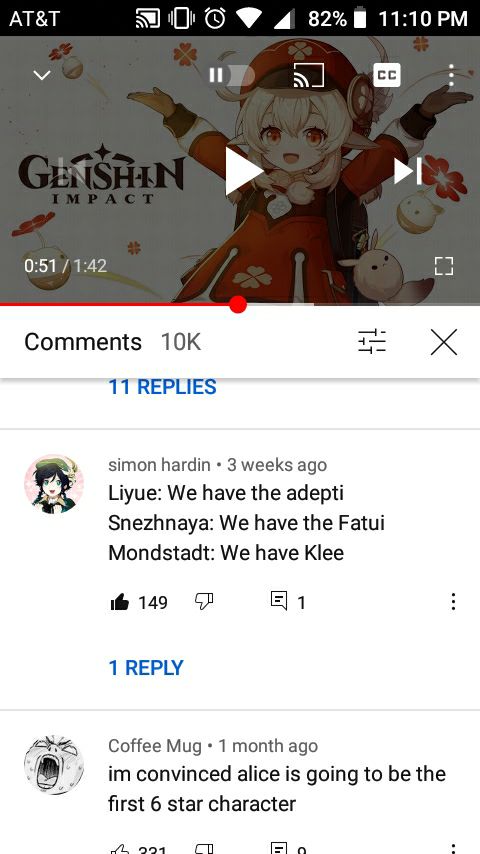Viewport: 480px width, 854px height.
Task: Expand the 11 REPLIES thread
Action: (162, 387)
